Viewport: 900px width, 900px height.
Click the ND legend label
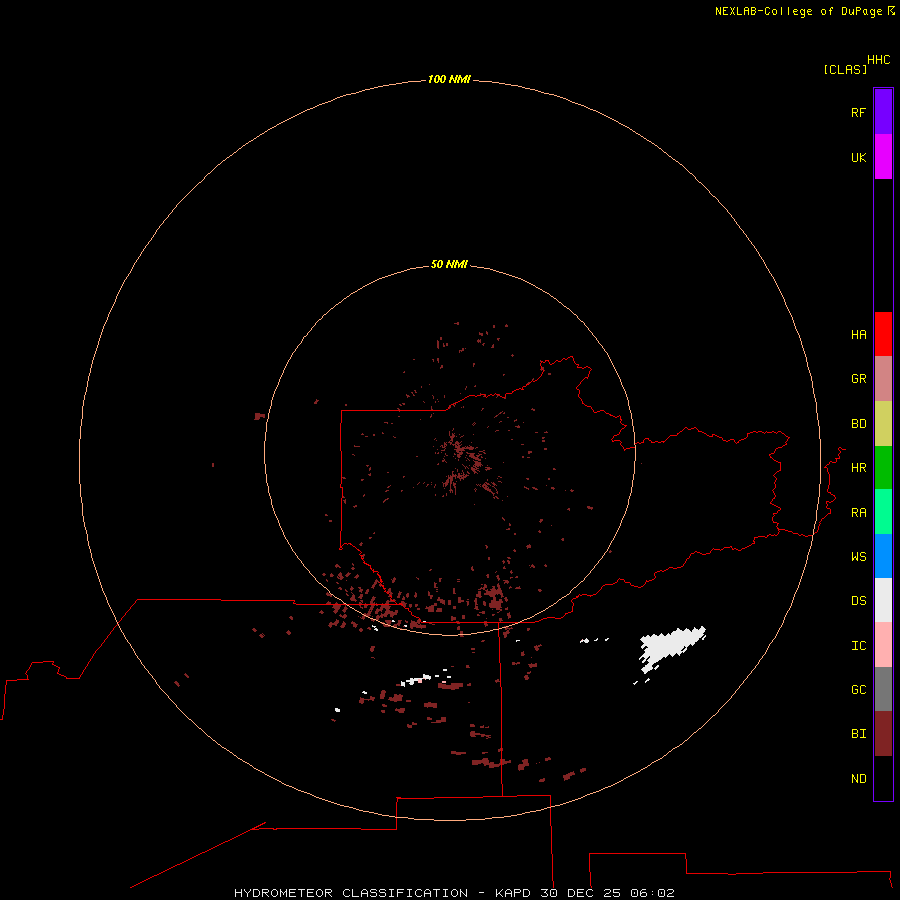[859, 779]
